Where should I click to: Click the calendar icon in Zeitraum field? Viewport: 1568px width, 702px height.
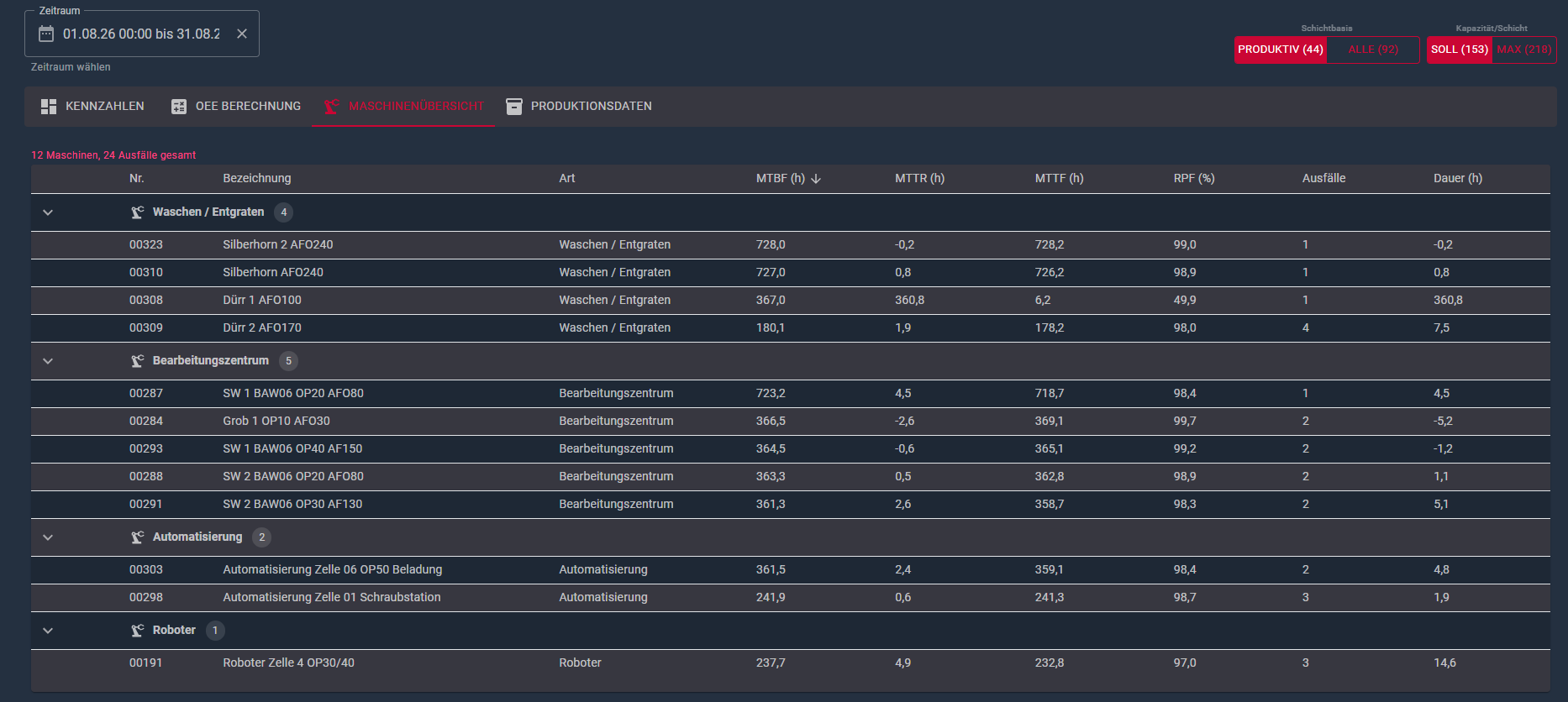[x=46, y=34]
